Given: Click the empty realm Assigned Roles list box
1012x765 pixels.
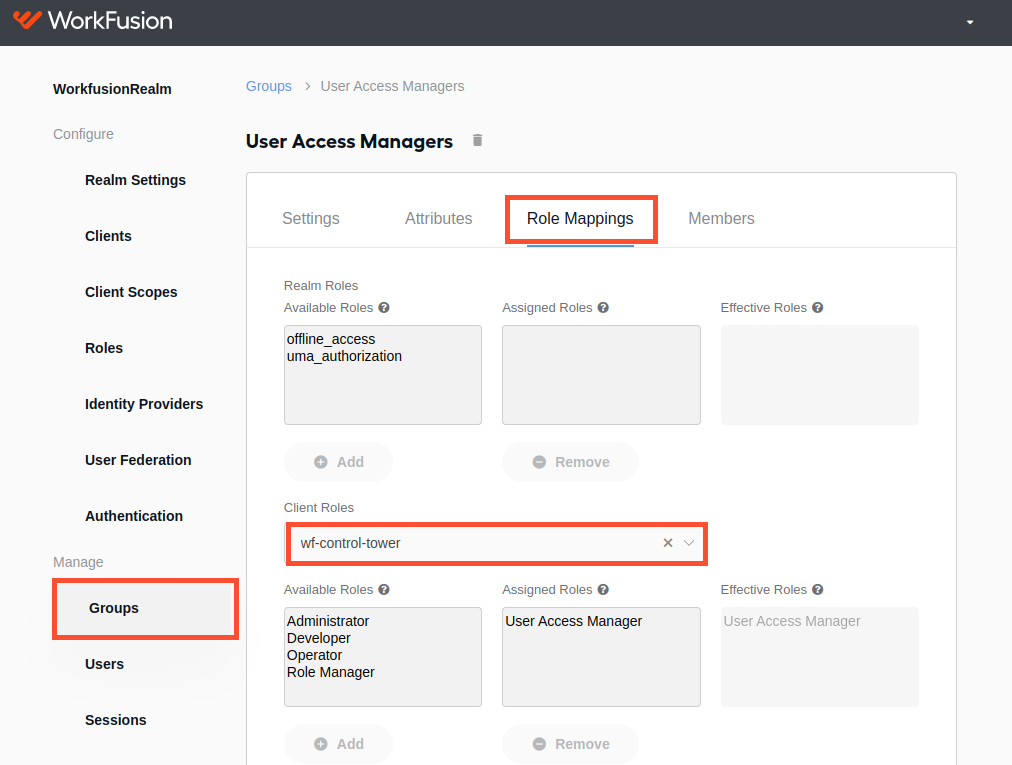Looking at the screenshot, I should pyautogui.click(x=602, y=375).
